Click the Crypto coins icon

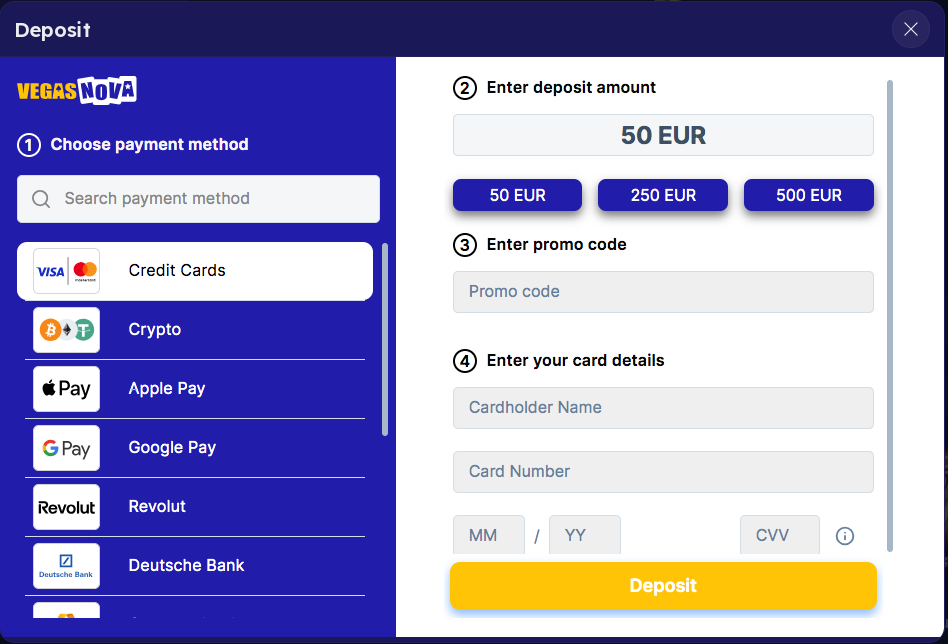click(x=66, y=330)
